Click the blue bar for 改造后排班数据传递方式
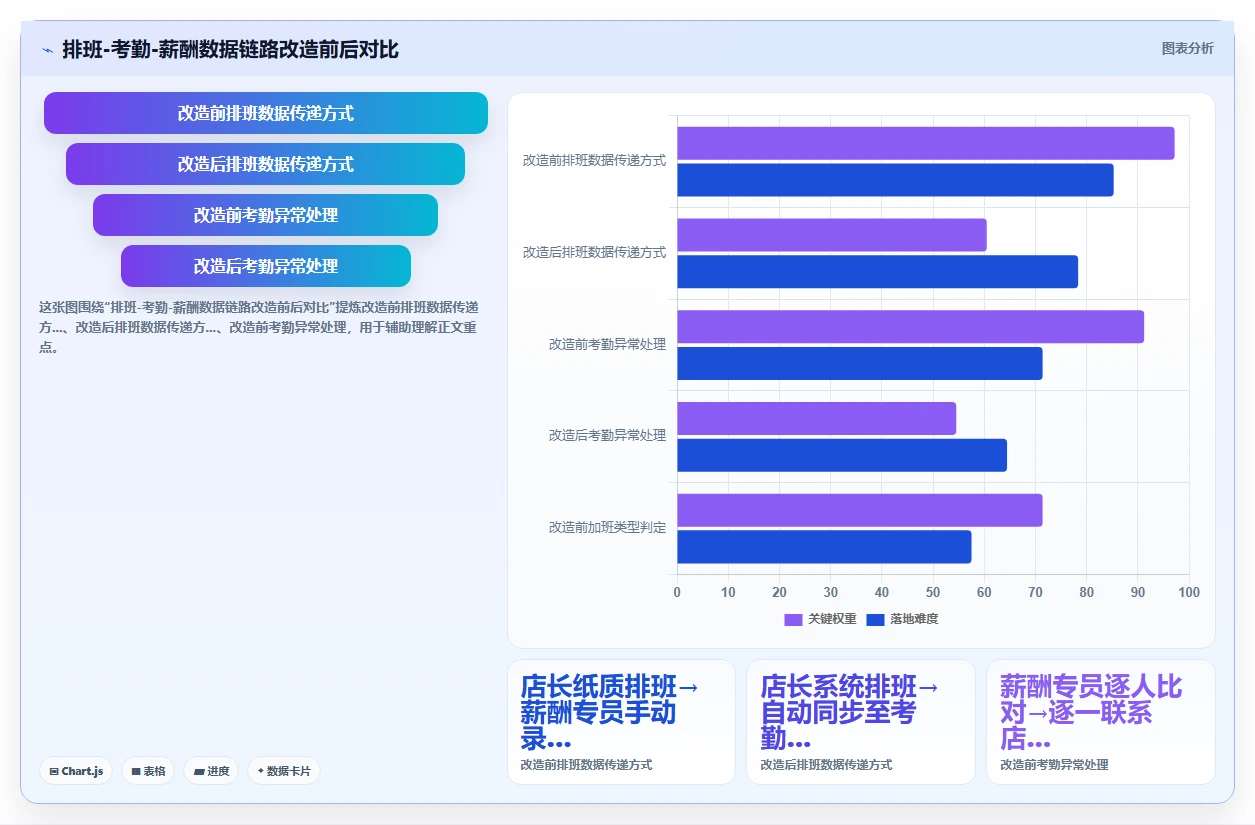1255x825 pixels. point(878,272)
